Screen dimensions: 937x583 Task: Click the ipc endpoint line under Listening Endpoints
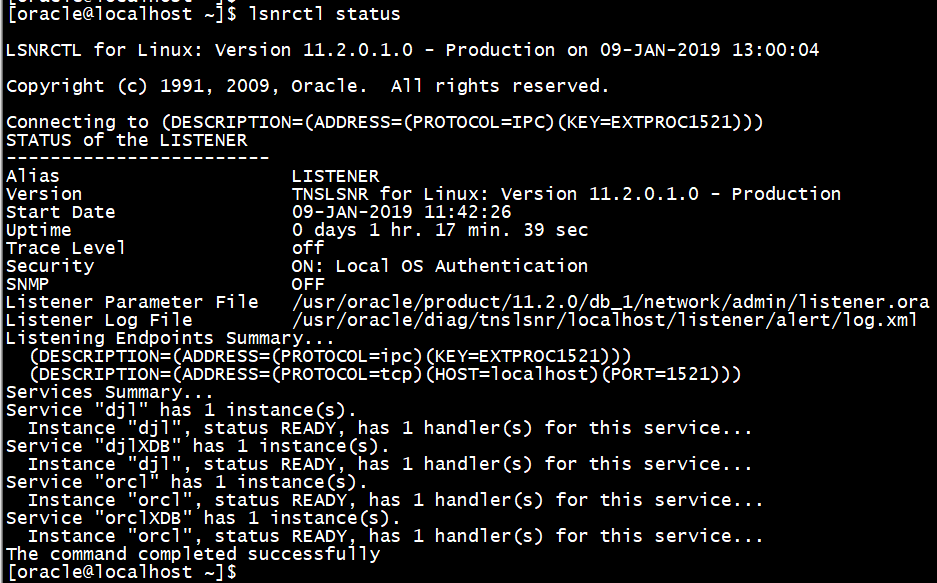pyautogui.click(x=330, y=356)
